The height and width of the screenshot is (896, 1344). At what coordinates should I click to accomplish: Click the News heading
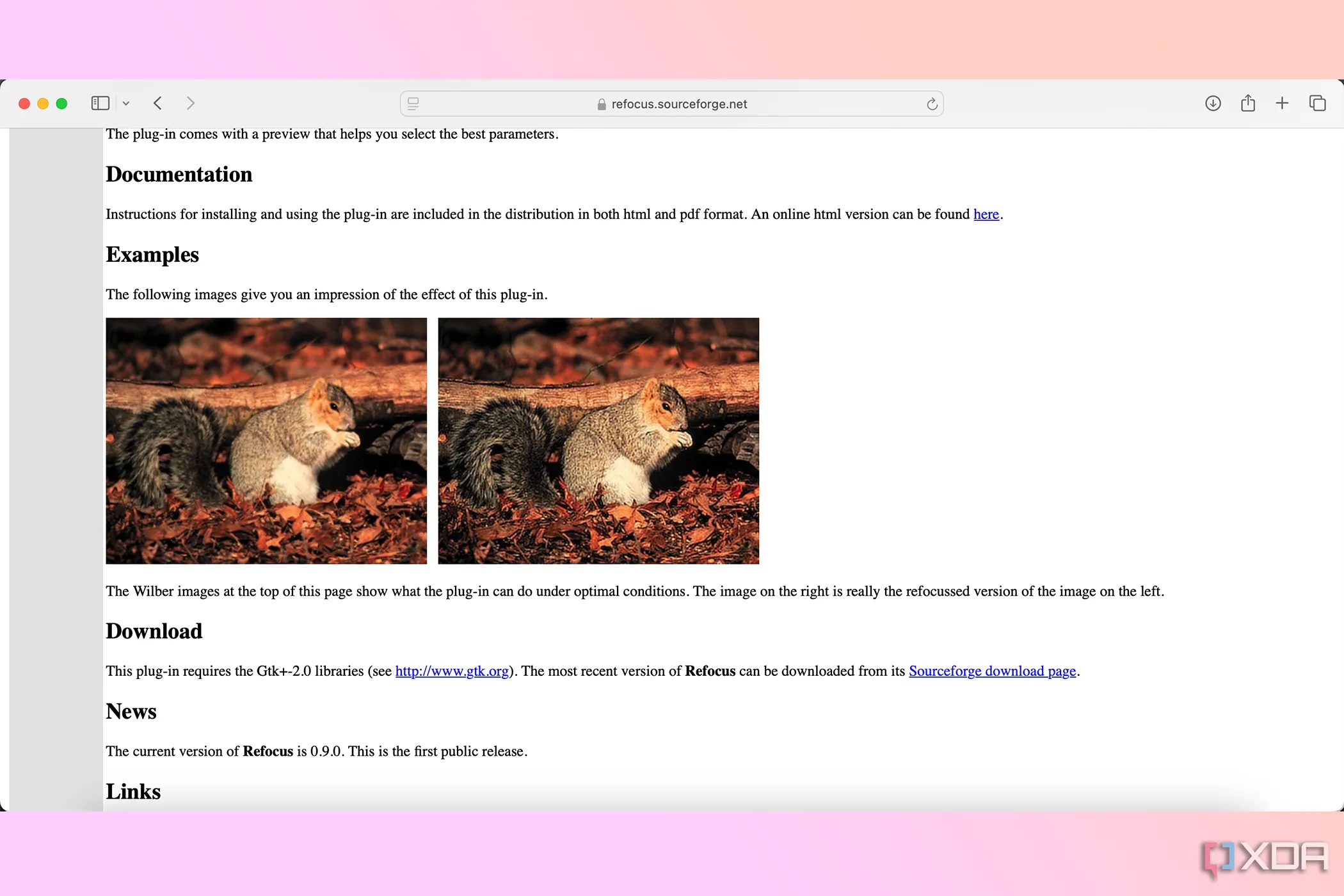pos(131,712)
